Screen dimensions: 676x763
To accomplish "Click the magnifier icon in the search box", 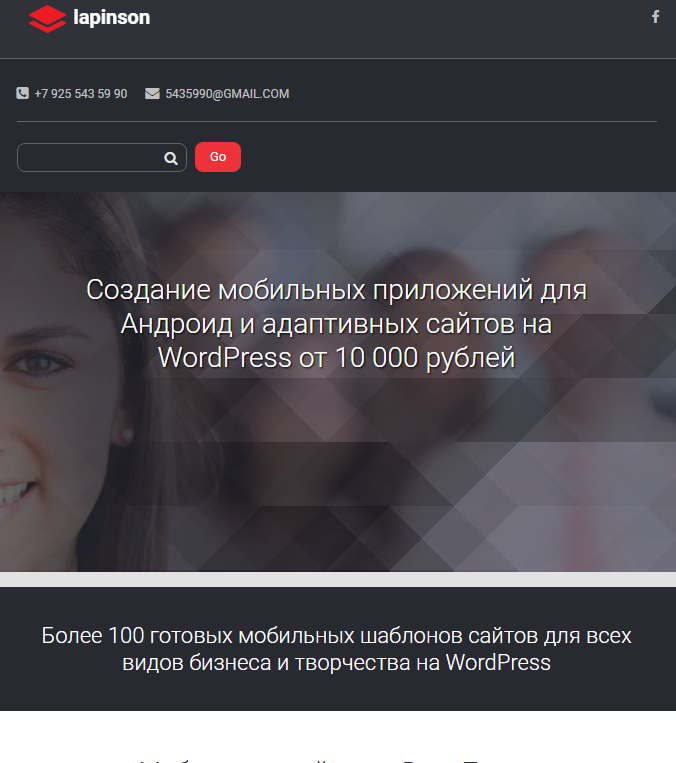I will 170,158.
